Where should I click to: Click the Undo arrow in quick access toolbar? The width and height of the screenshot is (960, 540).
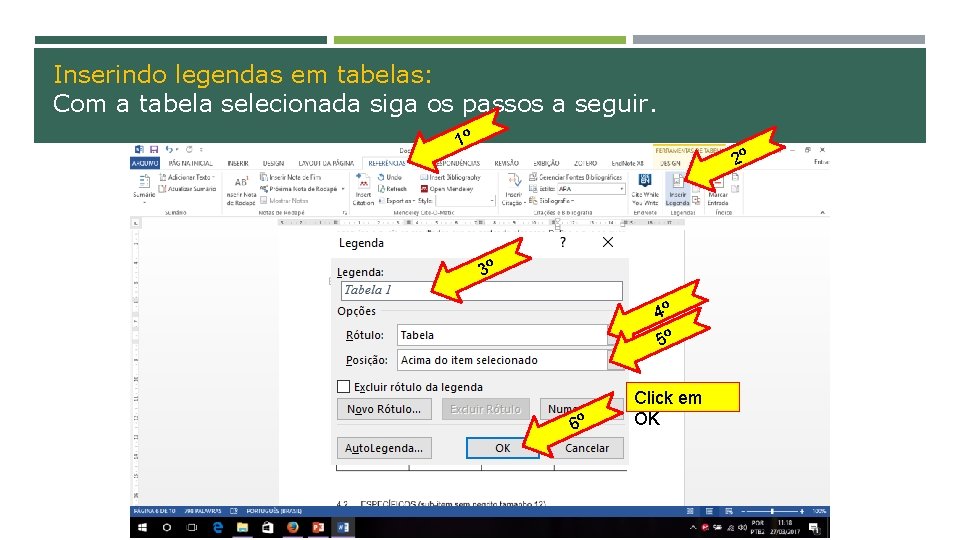tap(169, 149)
